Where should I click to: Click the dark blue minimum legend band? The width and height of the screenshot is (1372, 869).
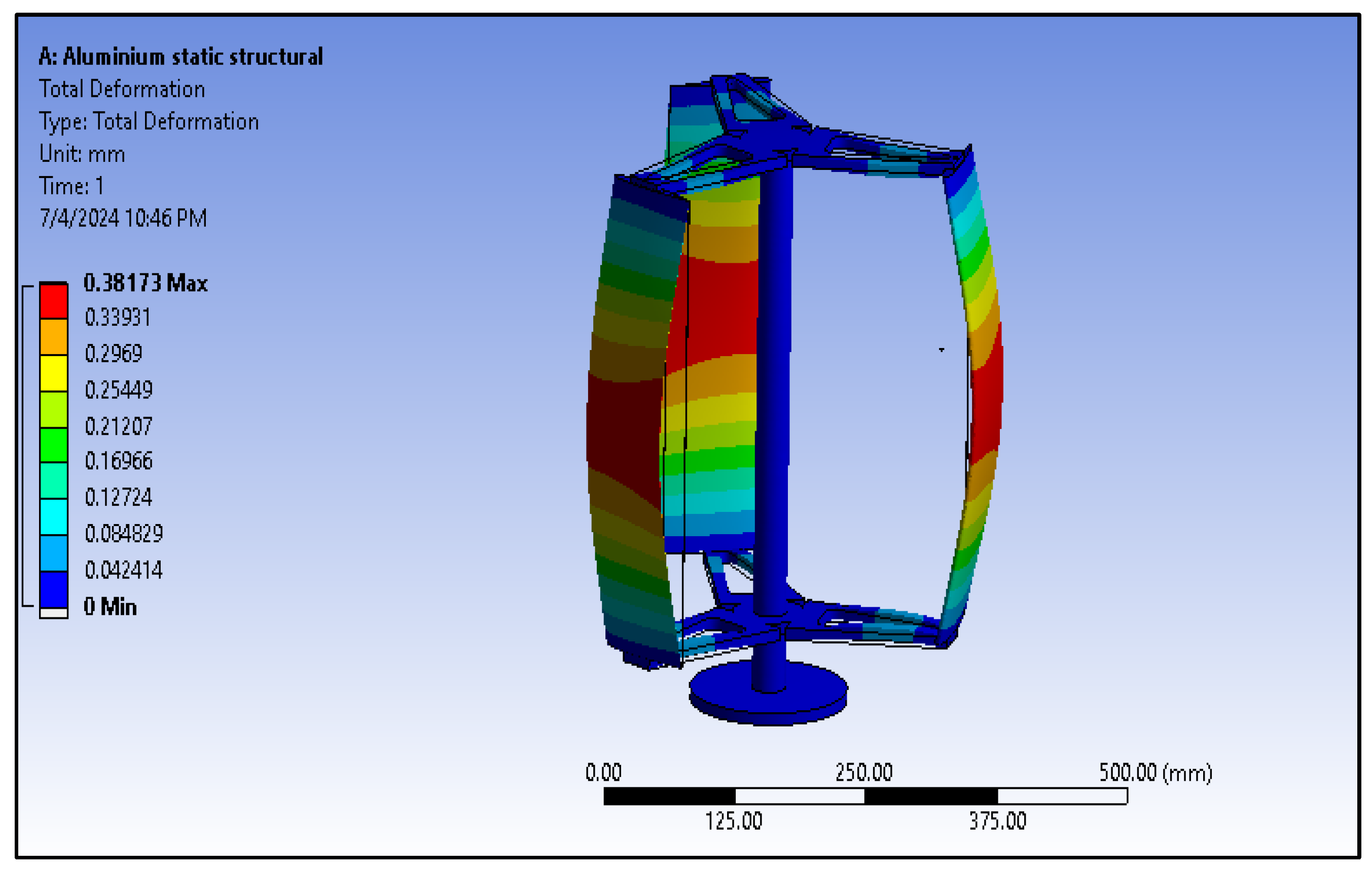pyautogui.click(x=54, y=589)
